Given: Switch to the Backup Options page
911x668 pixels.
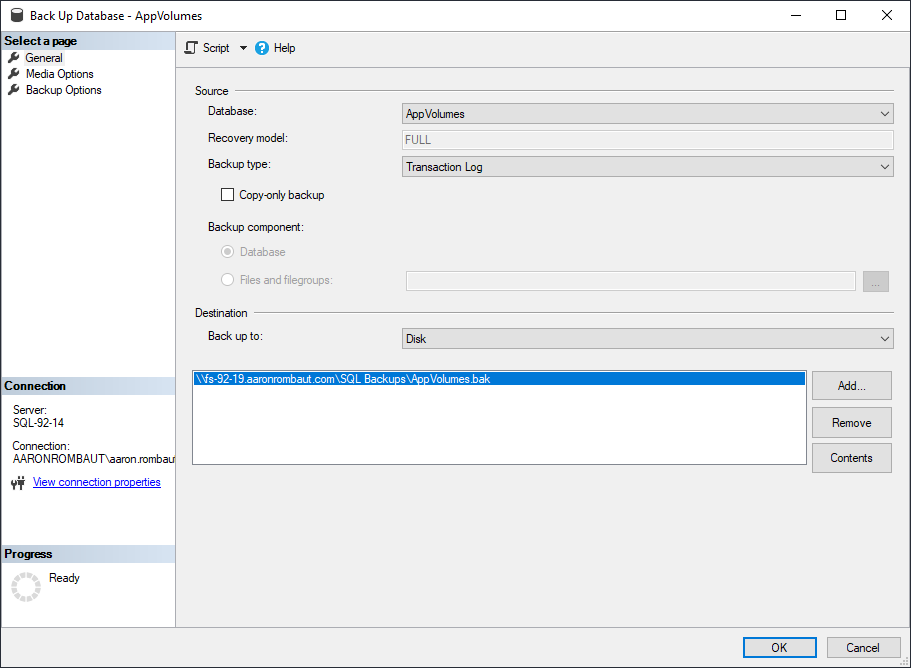Looking at the screenshot, I should click(63, 90).
